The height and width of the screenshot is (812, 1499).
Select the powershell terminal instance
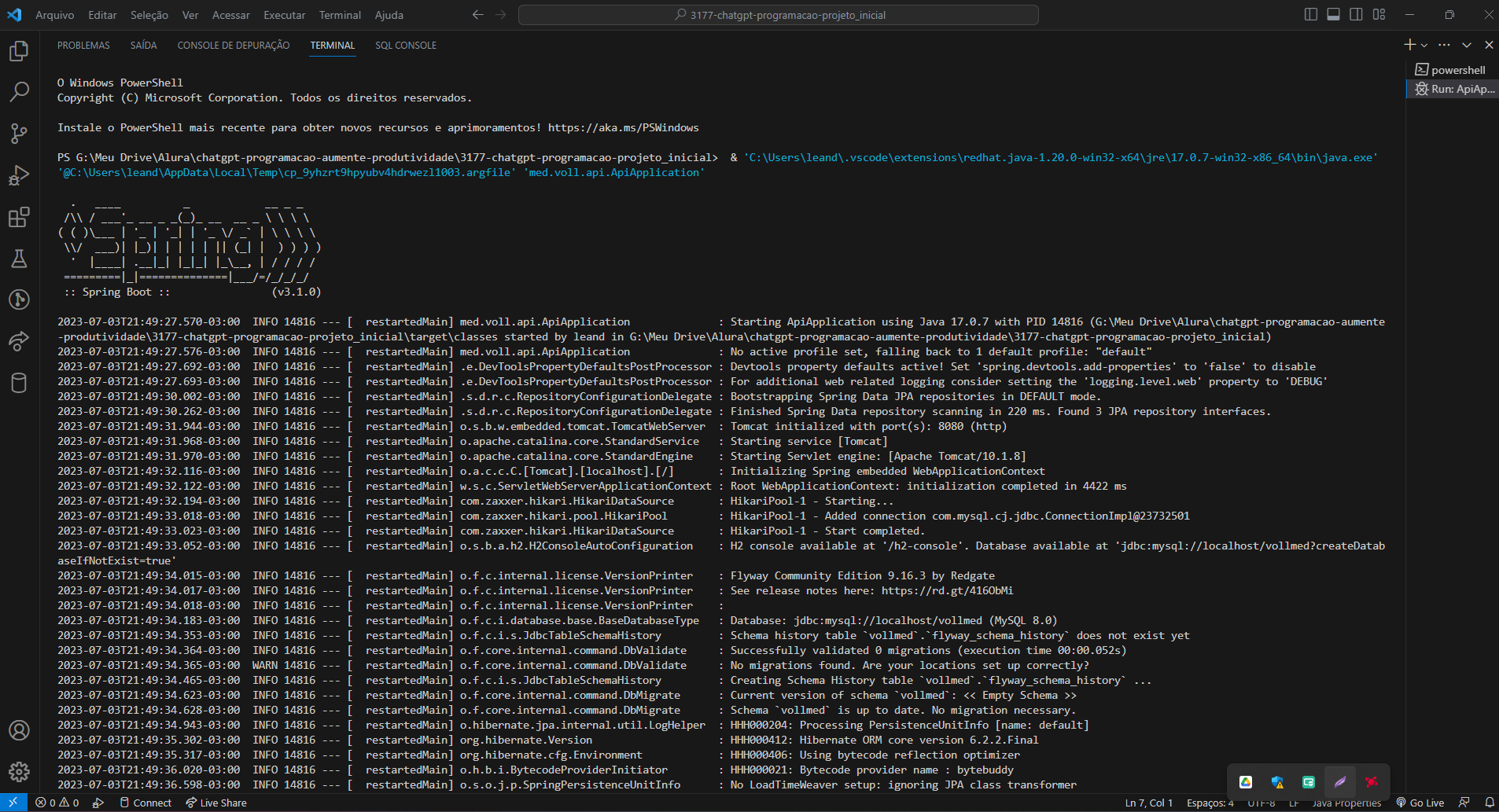coord(1452,70)
